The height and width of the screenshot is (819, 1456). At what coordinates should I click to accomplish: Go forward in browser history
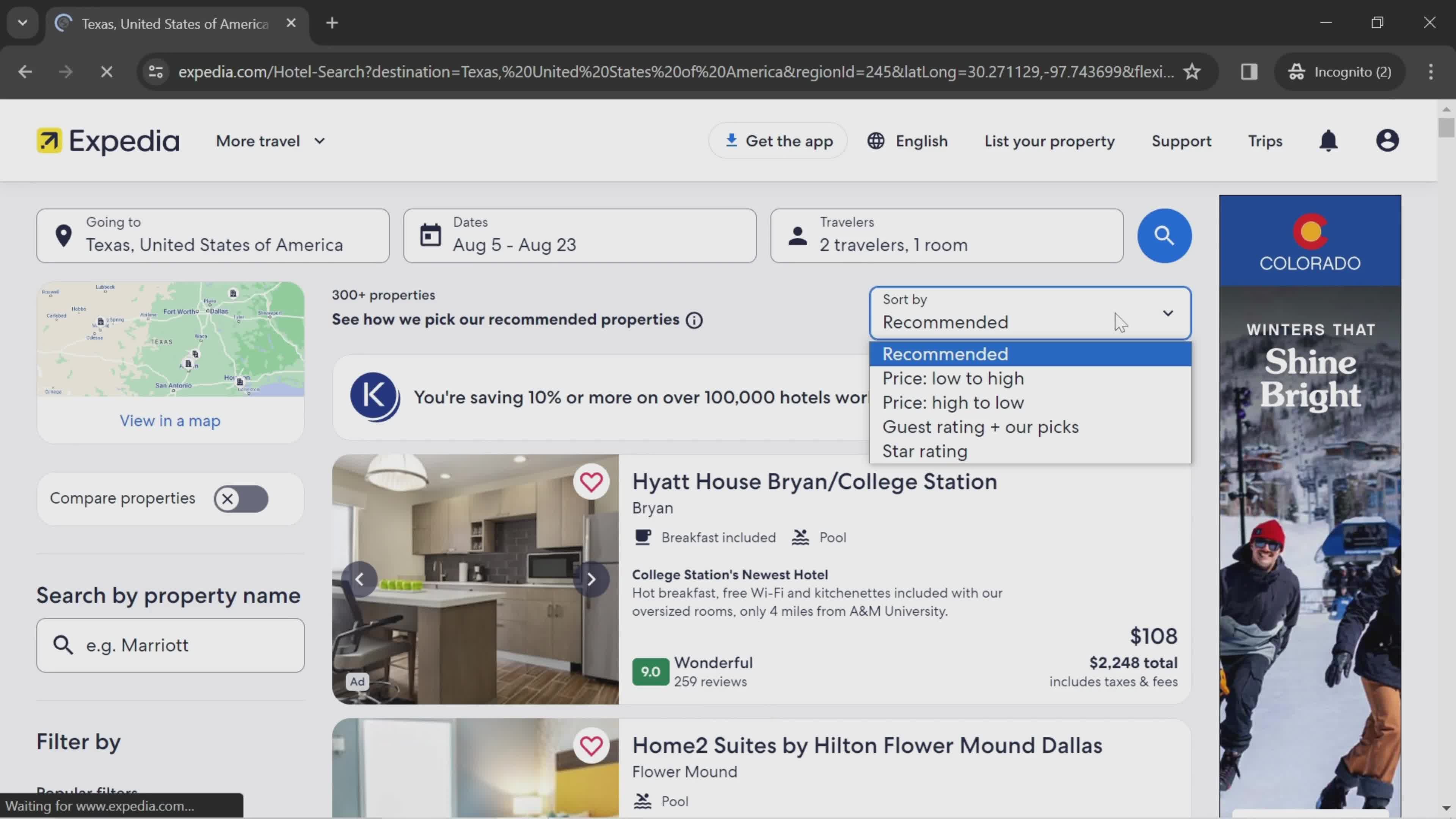click(66, 72)
